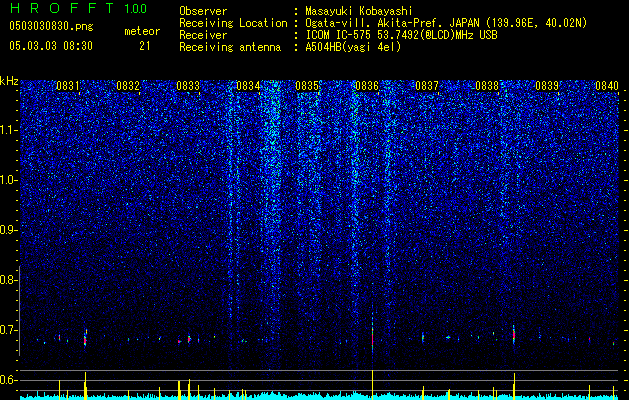Image resolution: width=629 pixels, height=400 pixels.
Task: Click the 0838 time marker
Action: (x=487, y=86)
